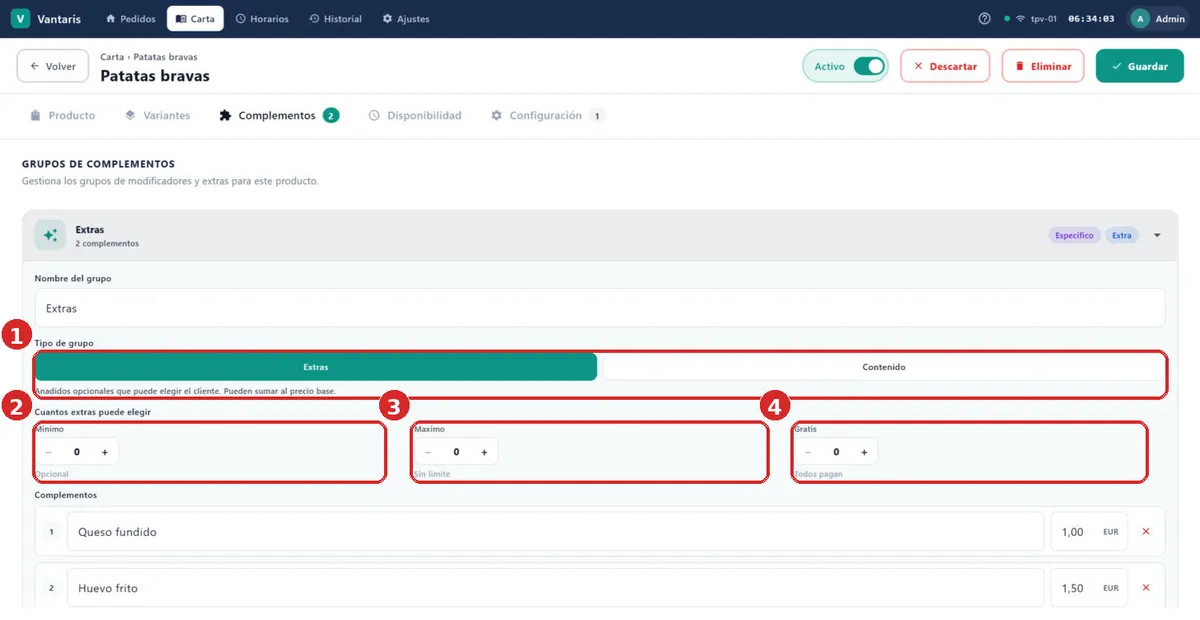Screen dimensions: 1200x620
Task: Click the Vantaris logo icon
Action: click(x=20, y=19)
